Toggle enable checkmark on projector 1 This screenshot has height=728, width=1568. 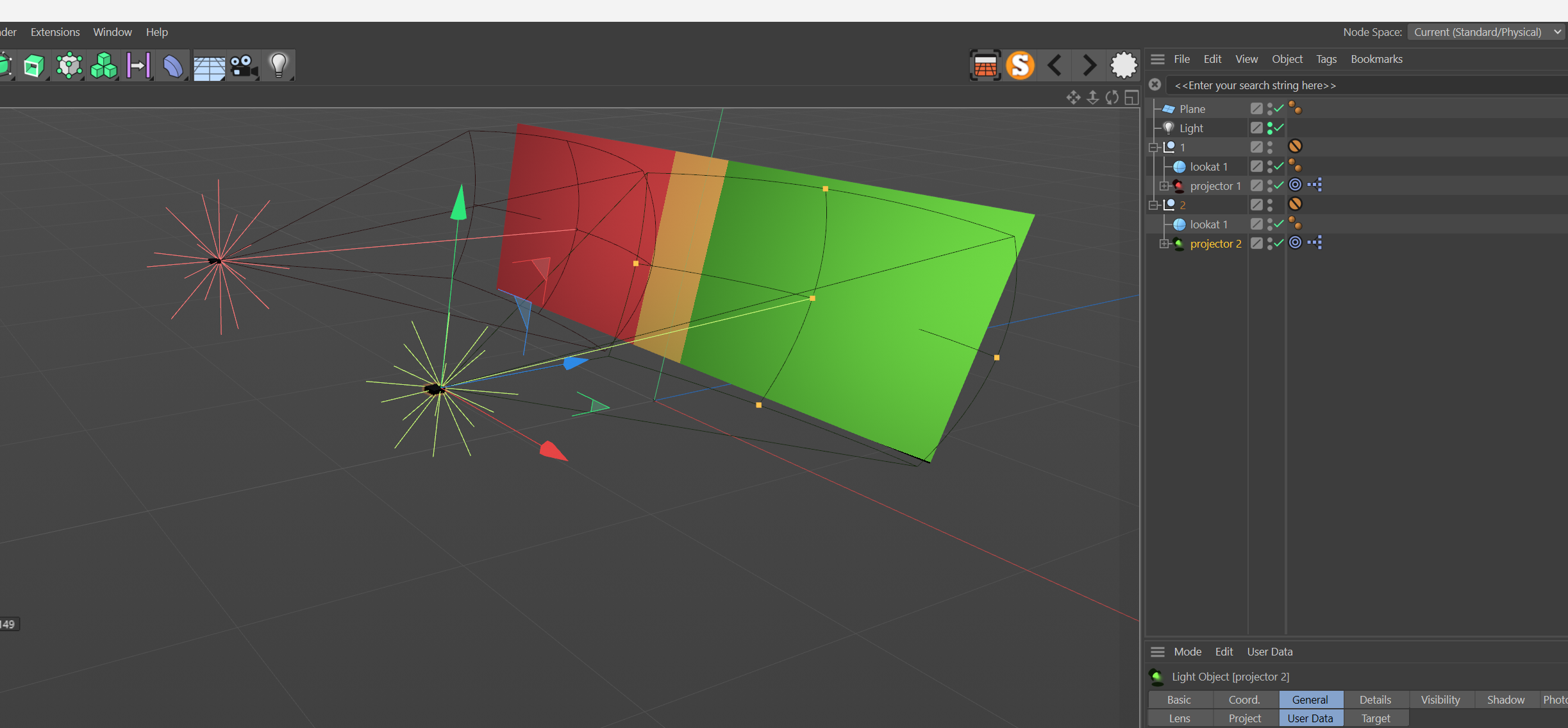pos(1279,185)
